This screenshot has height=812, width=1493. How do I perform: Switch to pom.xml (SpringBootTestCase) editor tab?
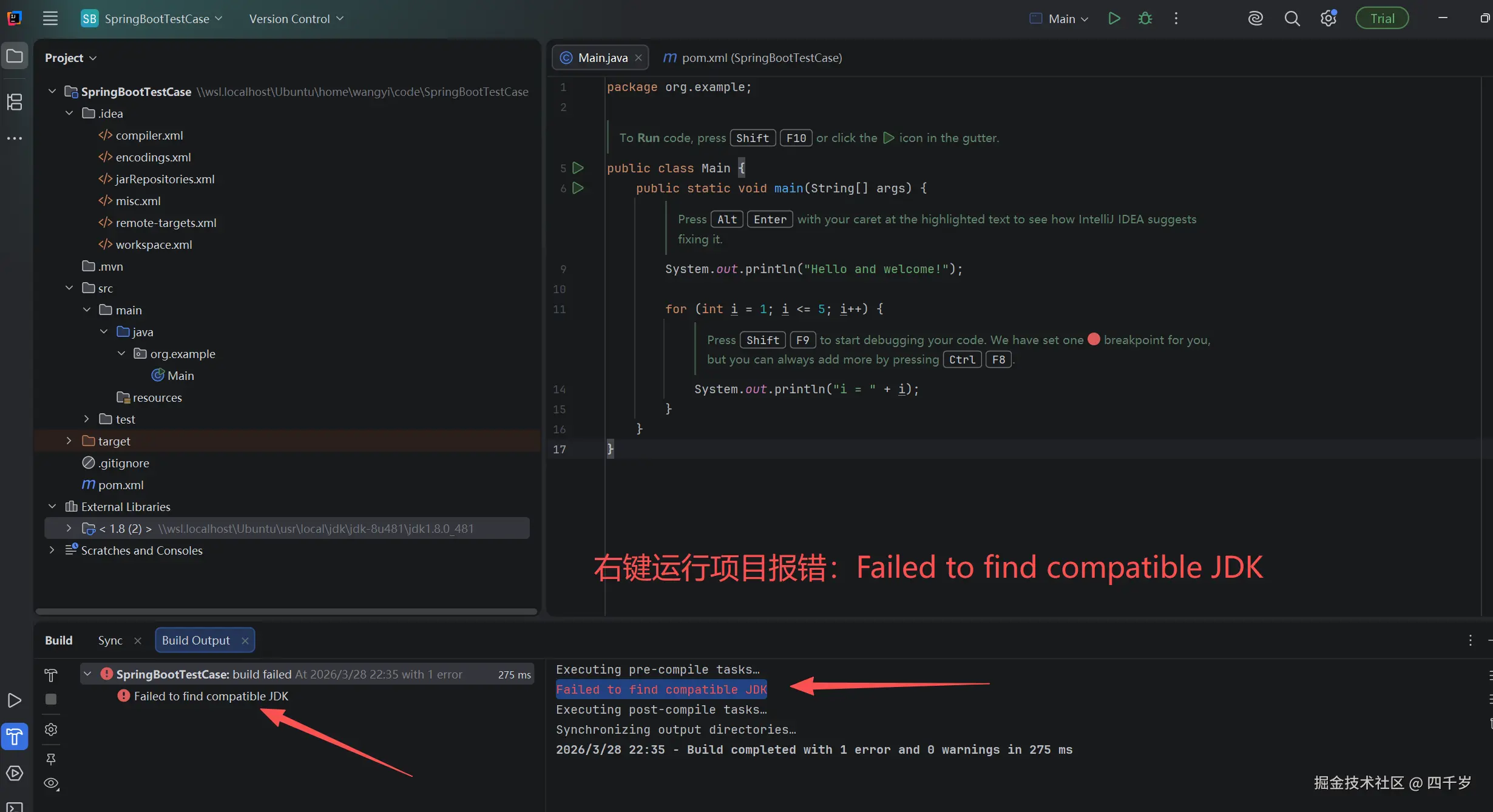coord(753,58)
